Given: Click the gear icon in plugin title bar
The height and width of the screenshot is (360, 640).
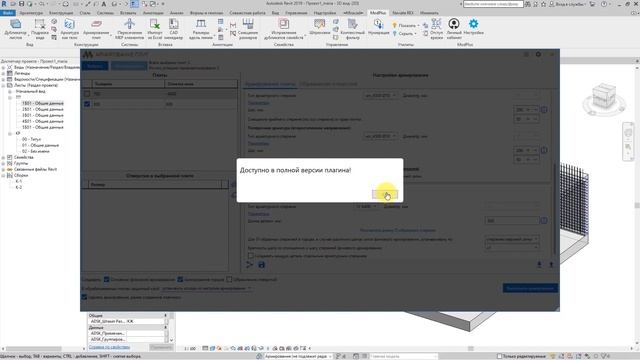Looking at the screenshot, I should tap(538, 54).
